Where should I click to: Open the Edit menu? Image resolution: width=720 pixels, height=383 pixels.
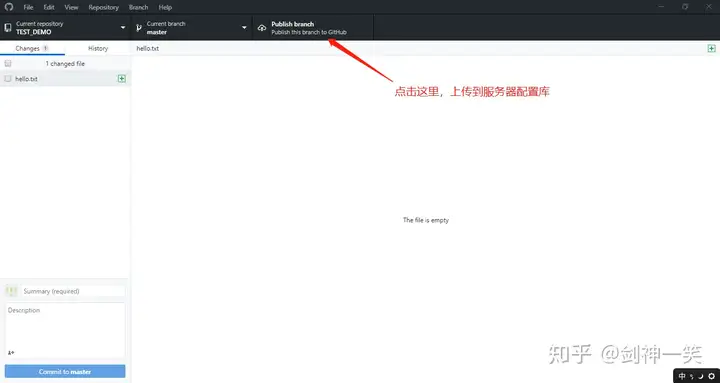click(x=49, y=7)
